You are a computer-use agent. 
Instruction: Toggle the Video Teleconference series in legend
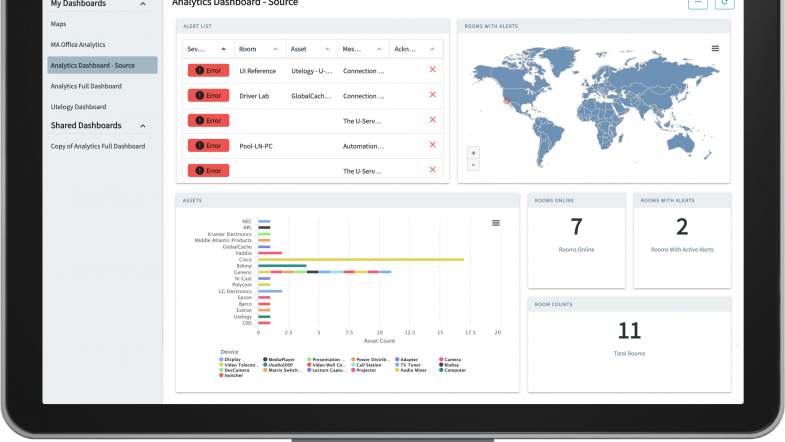(237, 365)
